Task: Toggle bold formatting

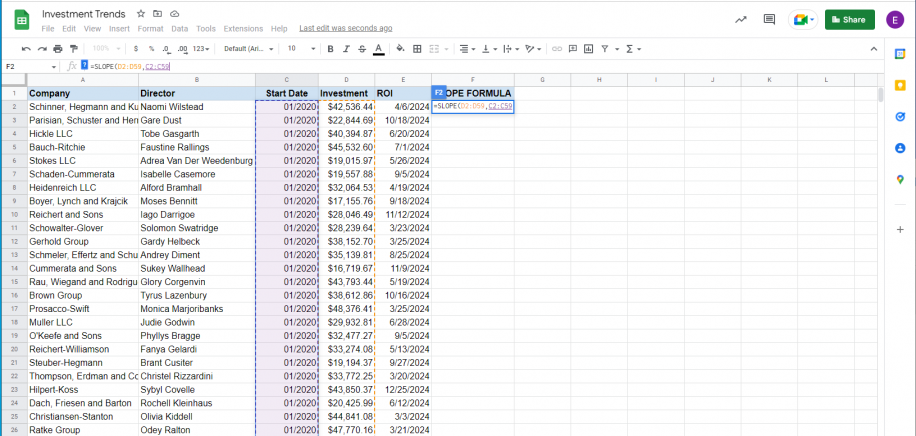Action: point(331,49)
